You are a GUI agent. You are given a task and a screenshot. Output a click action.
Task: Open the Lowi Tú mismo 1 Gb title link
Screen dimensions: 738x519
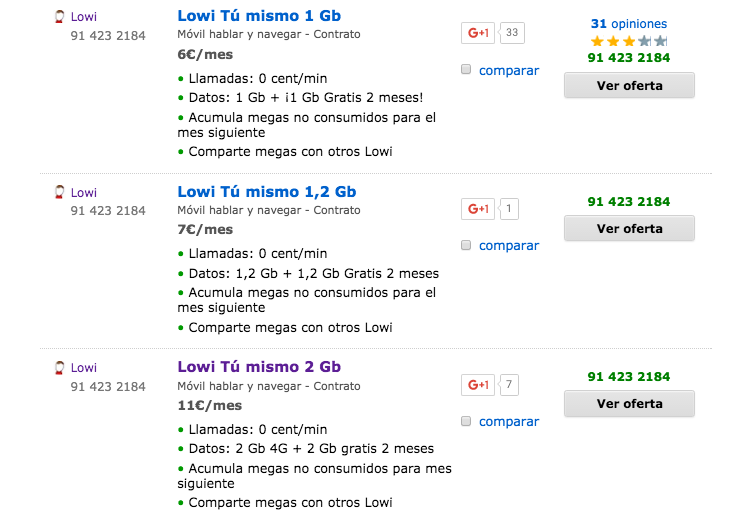coord(259,16)
